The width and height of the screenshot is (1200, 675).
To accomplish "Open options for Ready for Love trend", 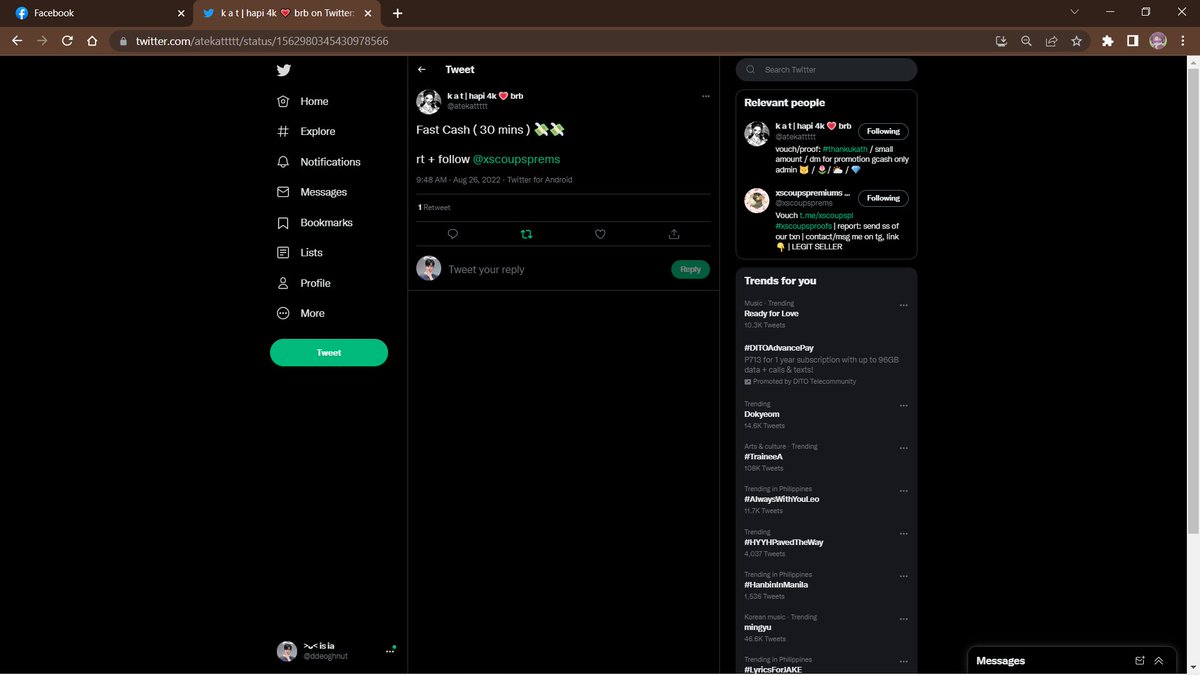I will [904, 305].
